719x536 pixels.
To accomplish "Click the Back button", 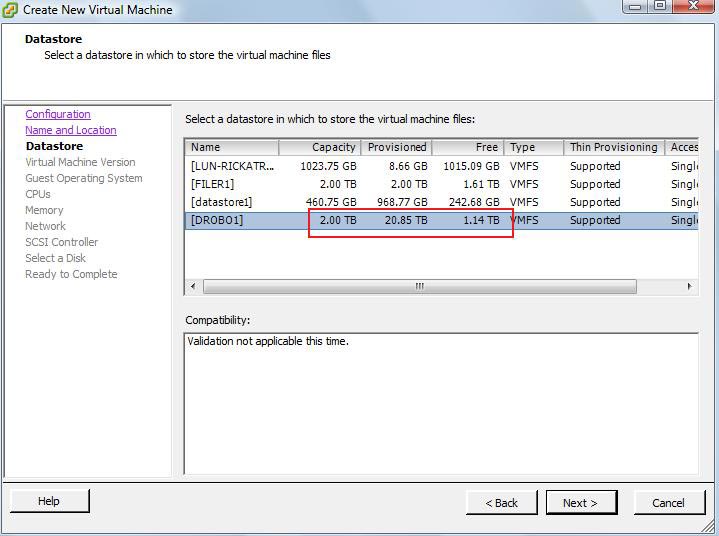I will (501, 503).
